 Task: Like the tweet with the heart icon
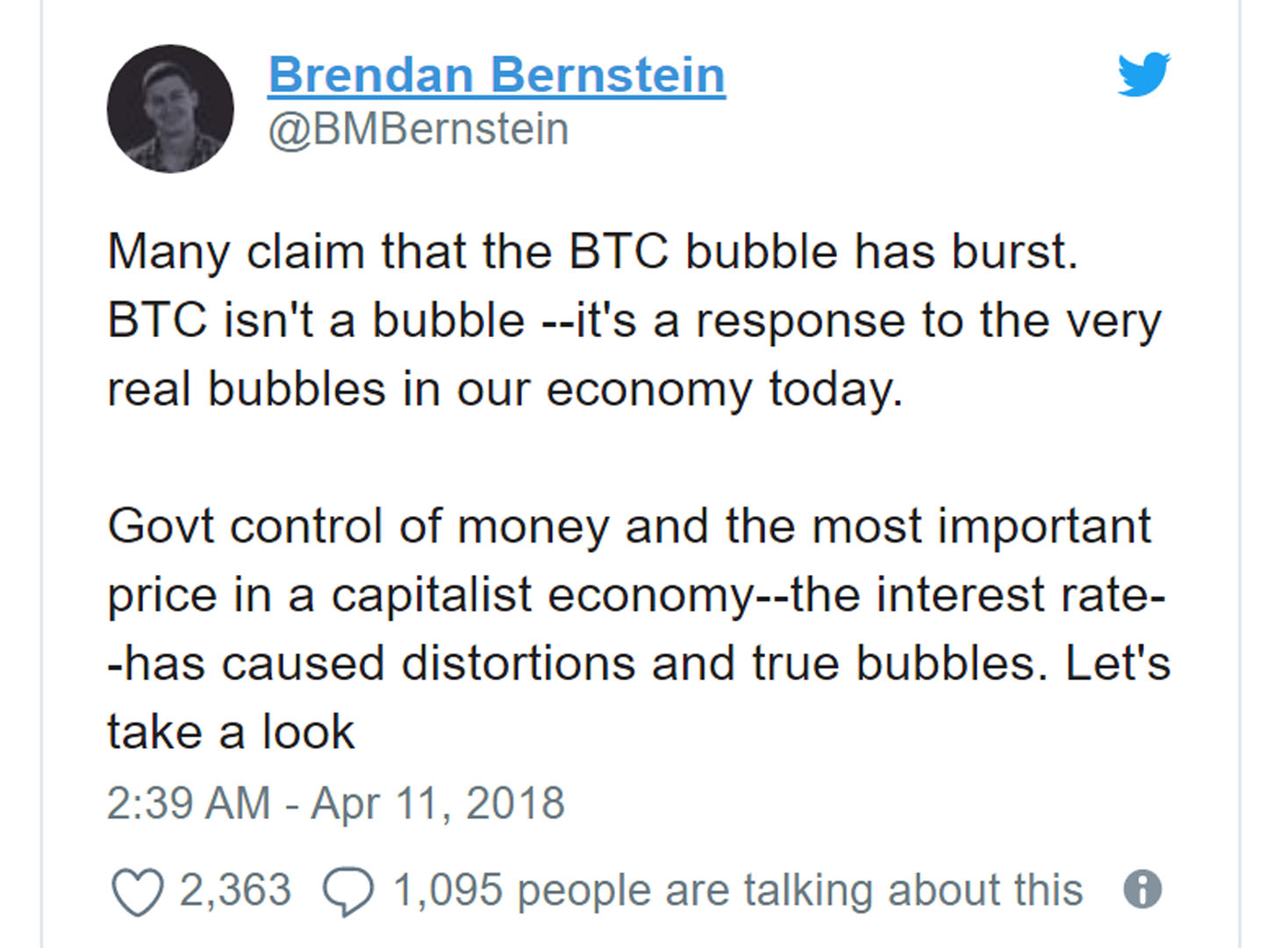point(138,891)
